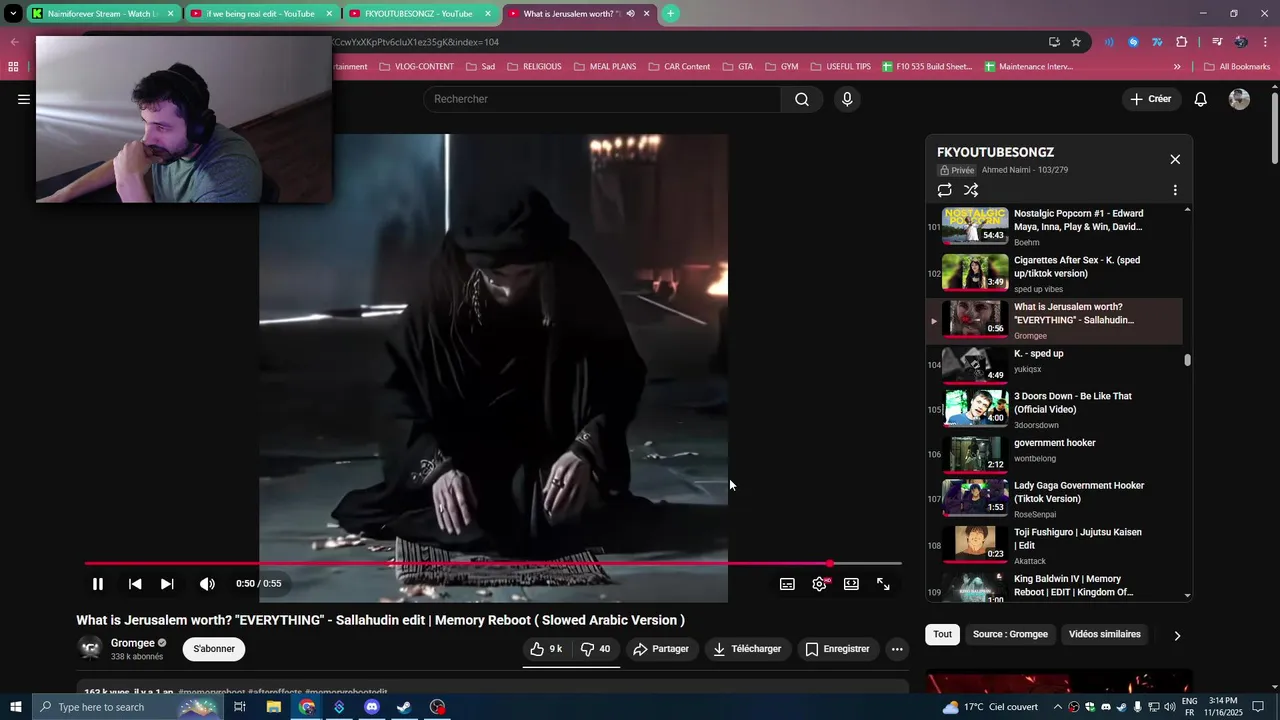This screenshot has height=720, width=1280.
Task: Switch to the FKYOUTUBESONGZ browser tab
Action: click(420, 14)
